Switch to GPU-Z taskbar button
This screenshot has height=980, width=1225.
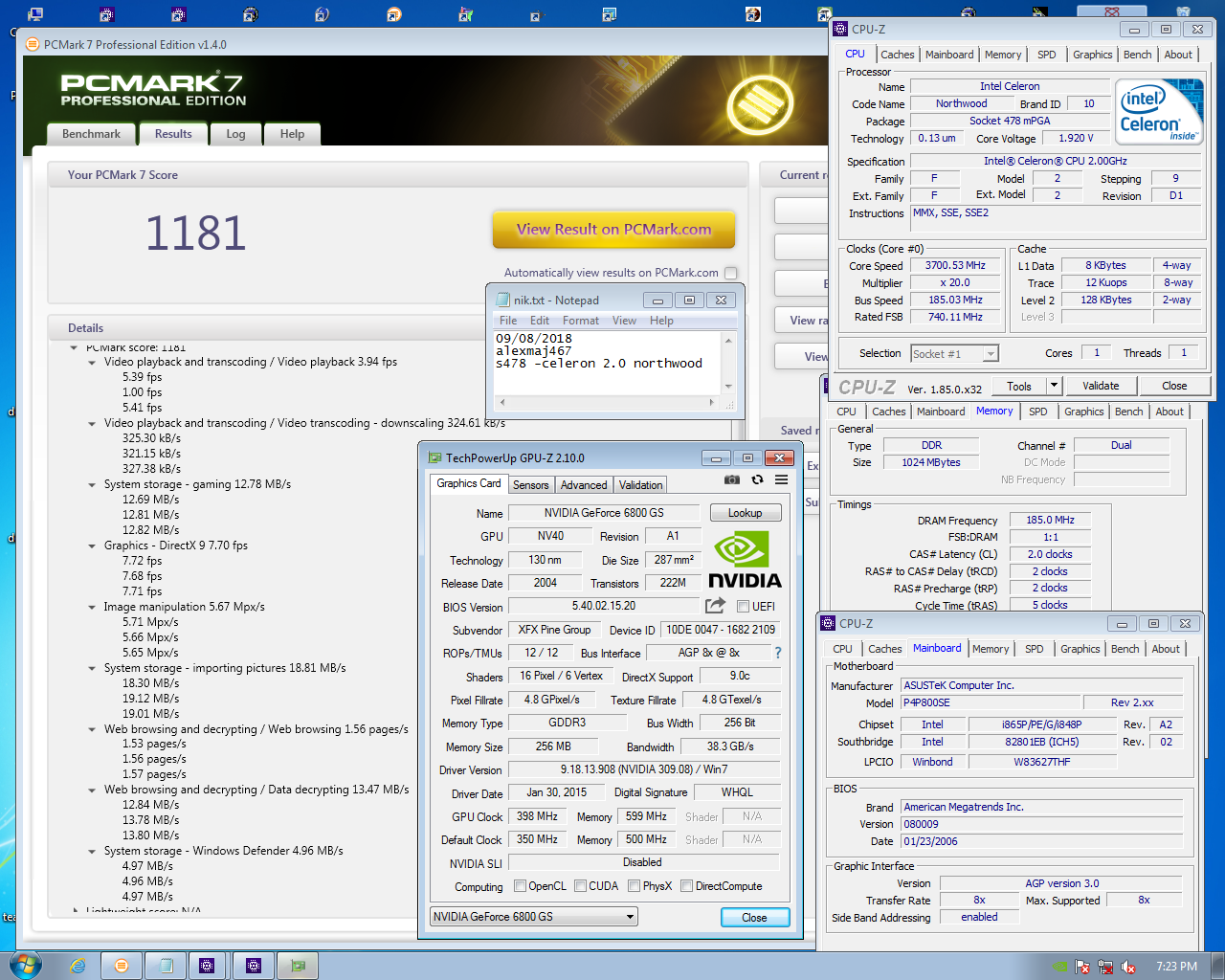298,966
